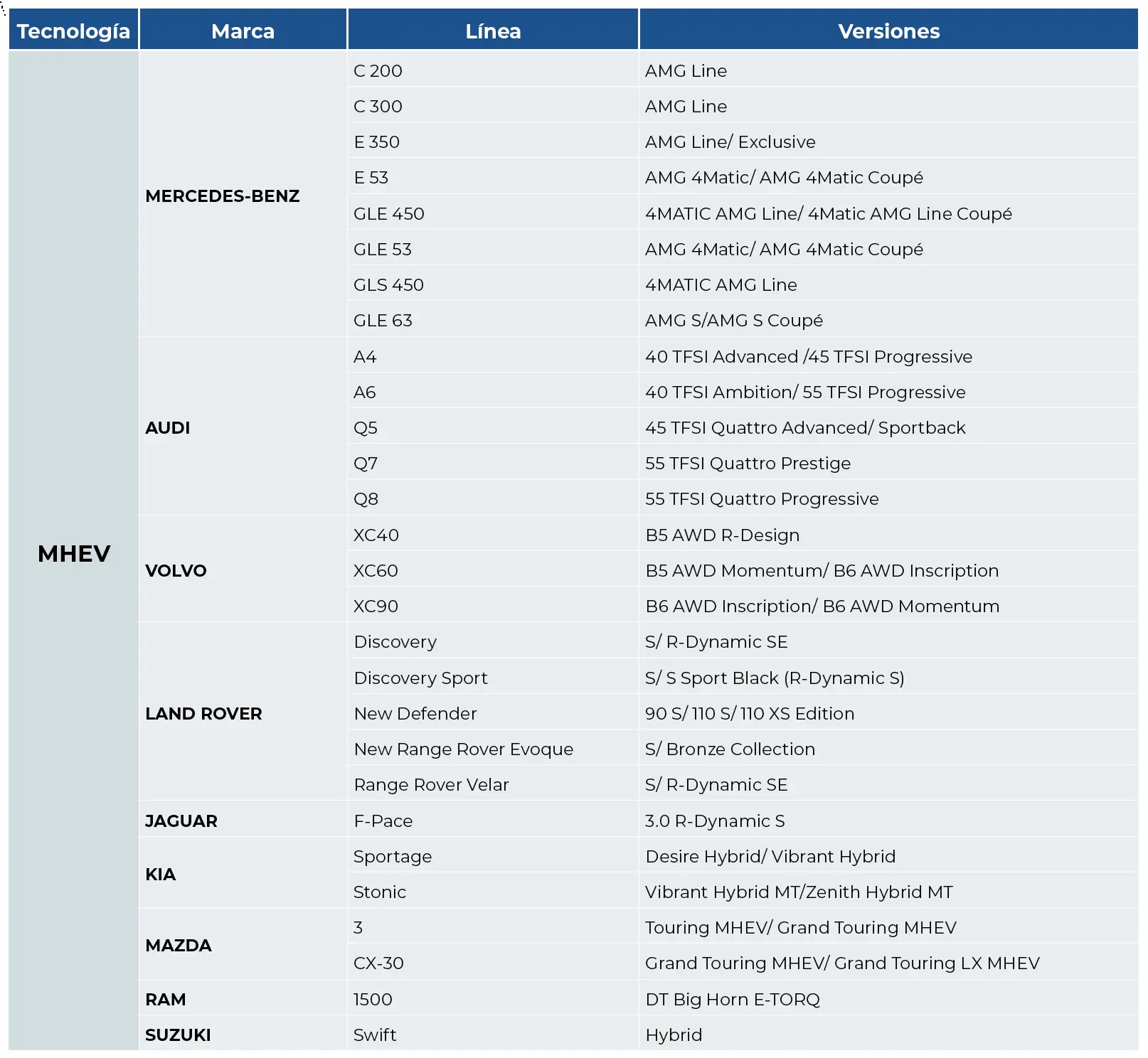Viewport: 1148px width, 1058px height.
Task: Select the 'MAZDA' brand cell
Action: pyautogui.click(x=243, y=945)
